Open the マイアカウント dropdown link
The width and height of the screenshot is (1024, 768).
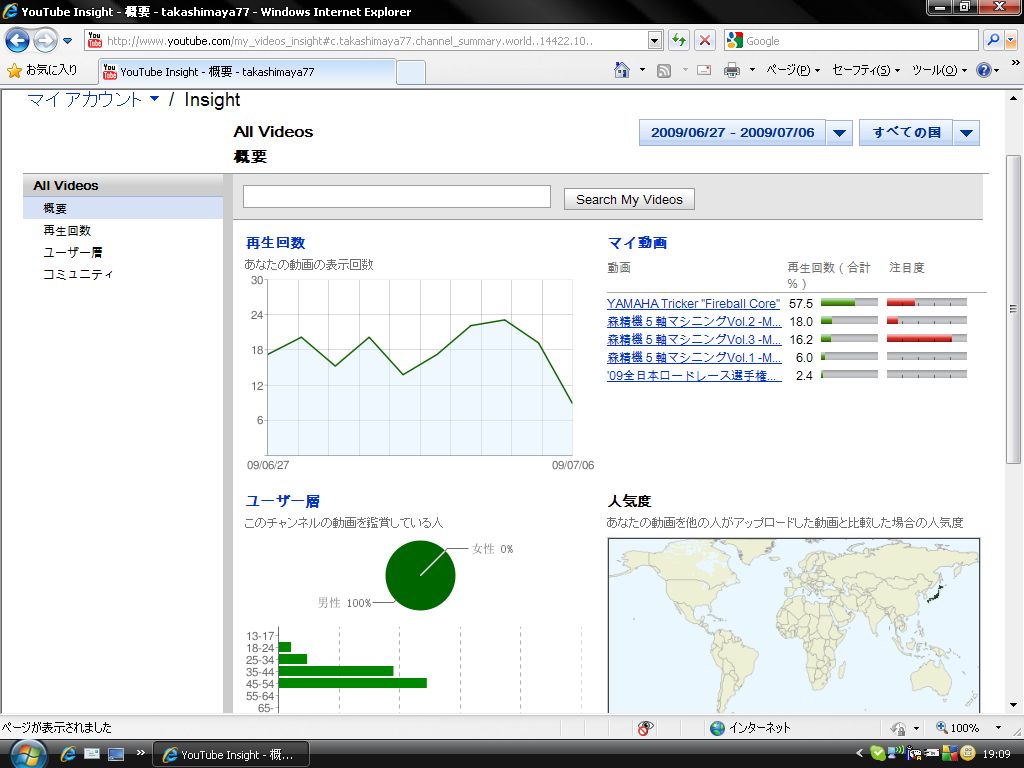(x=93, y=99)
